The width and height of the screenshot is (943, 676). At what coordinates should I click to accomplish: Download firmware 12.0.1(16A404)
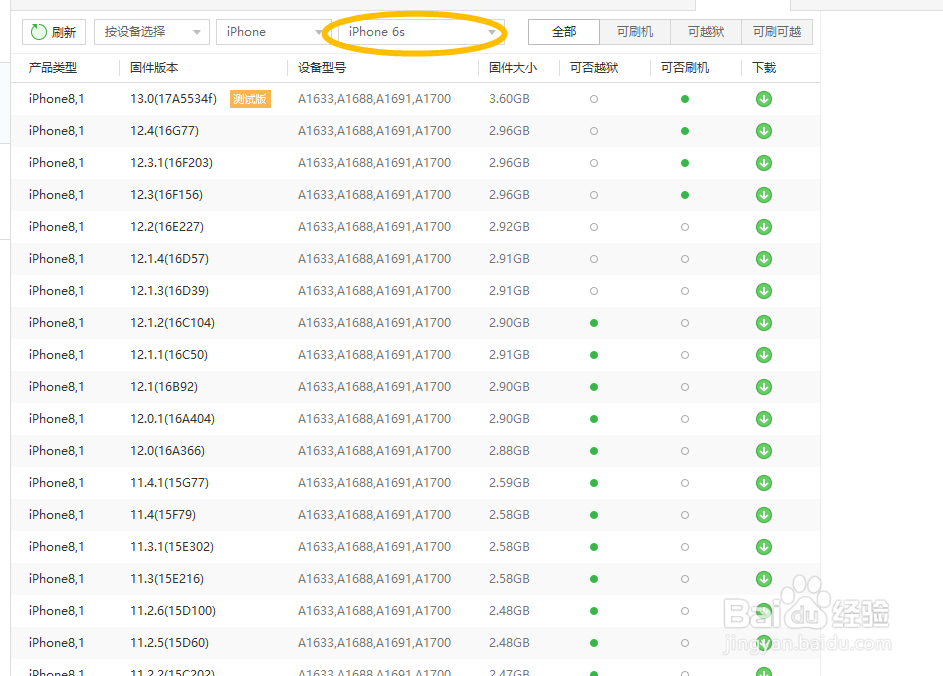coord(764,419)
